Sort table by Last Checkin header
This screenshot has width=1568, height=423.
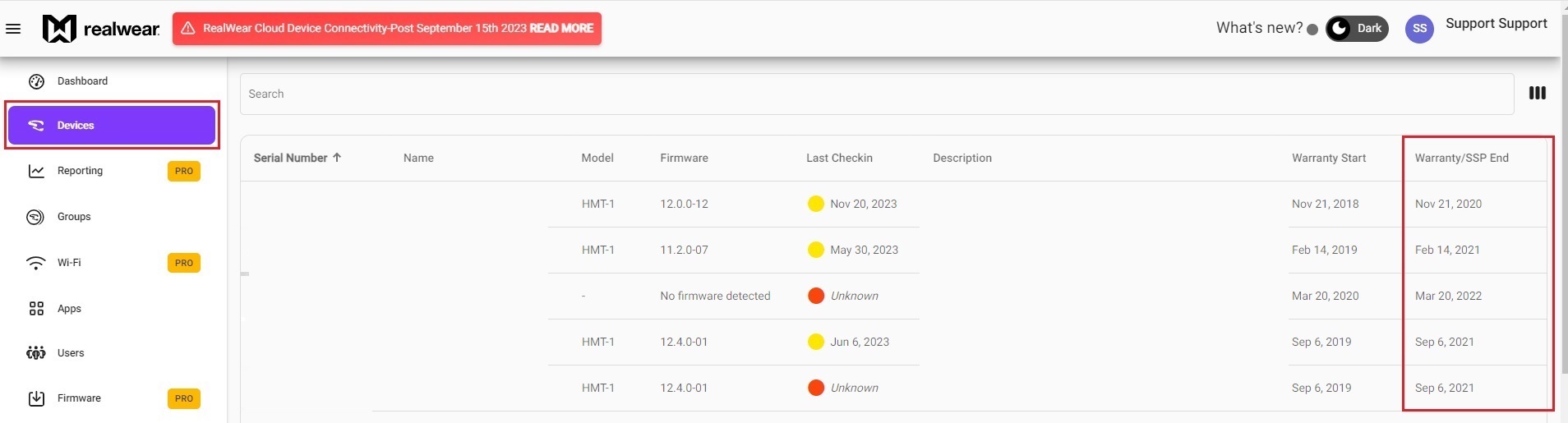pos(839,158)
